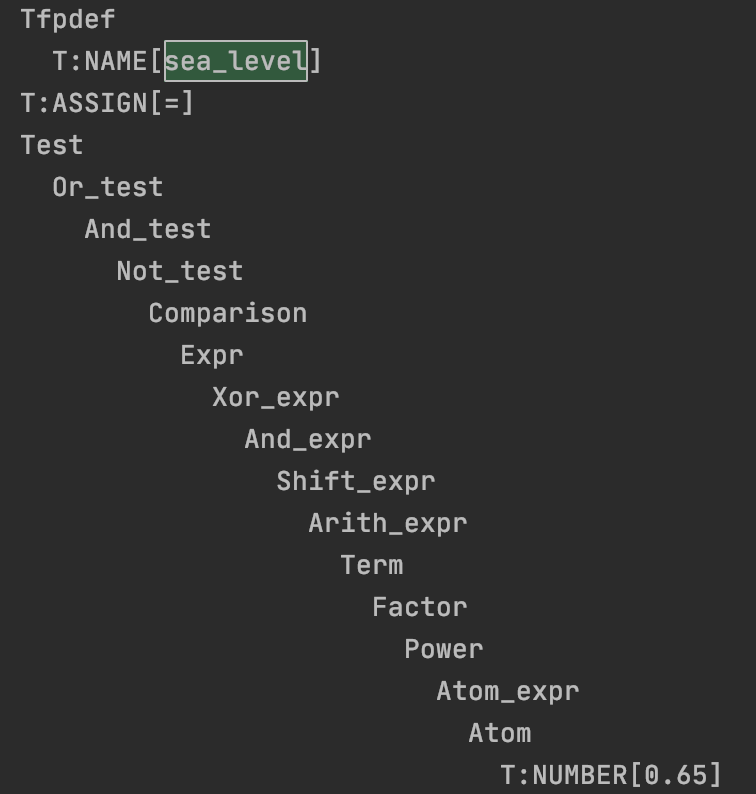Select the T:NUMBER[0.65] token node
Screen dimensions: 756x794
click(611, 776)
